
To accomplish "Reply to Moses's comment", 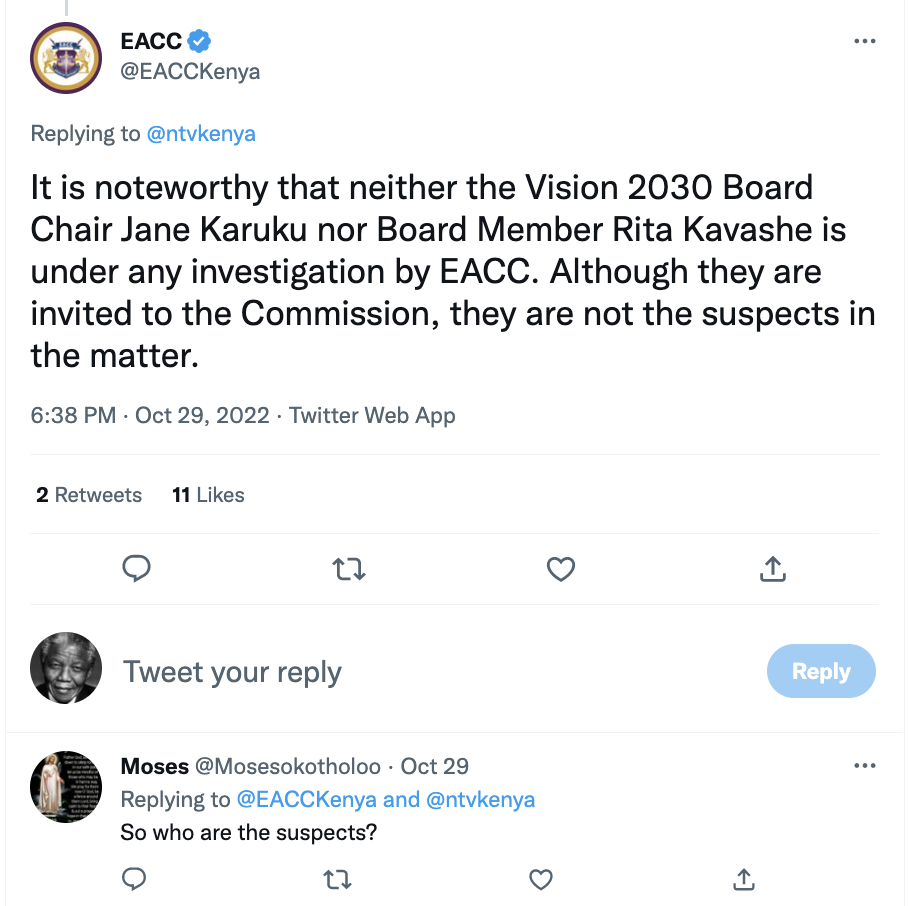I will tap(135, 879).
